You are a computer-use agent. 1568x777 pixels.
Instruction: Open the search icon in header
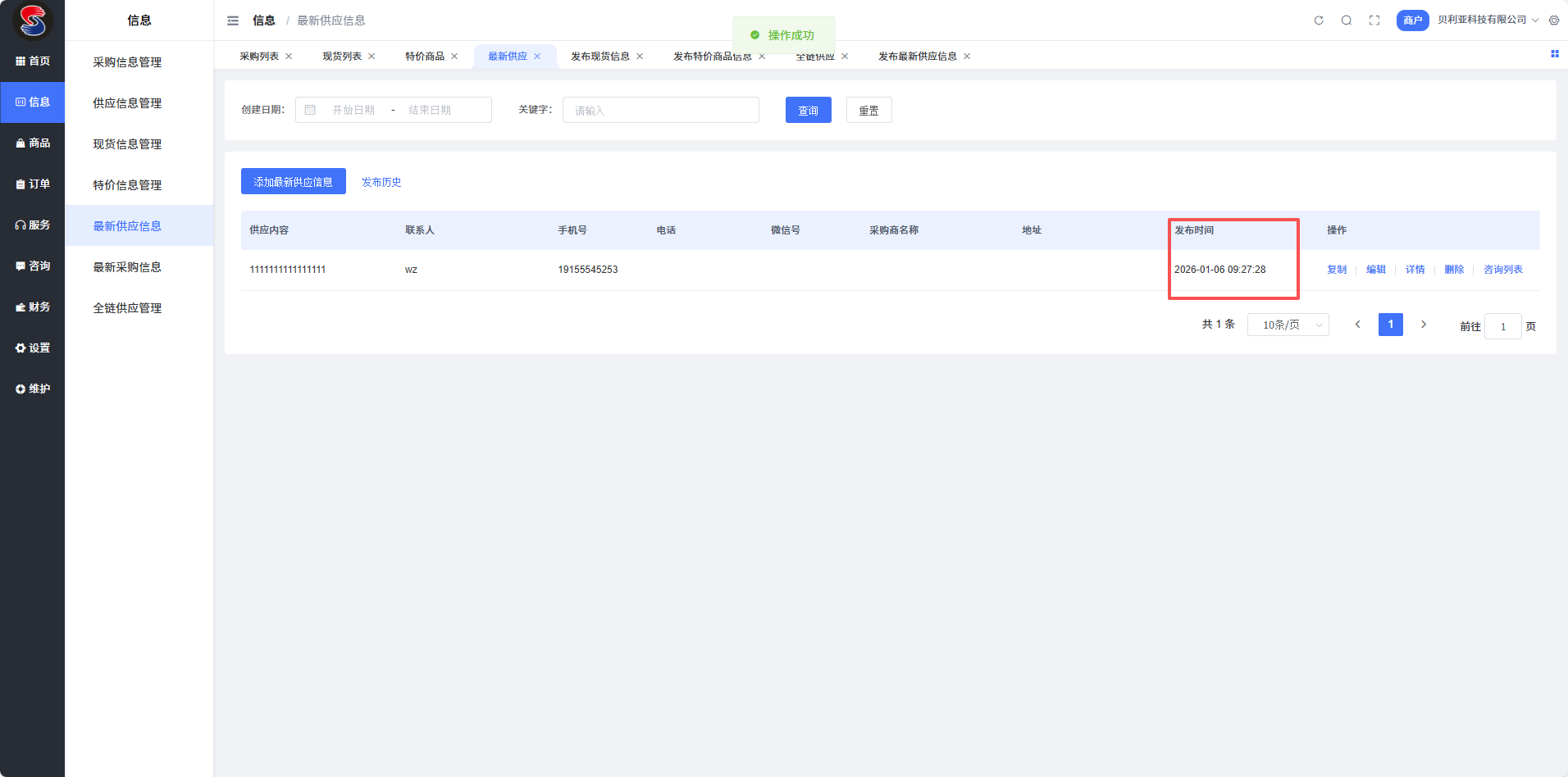(1347, 20)
